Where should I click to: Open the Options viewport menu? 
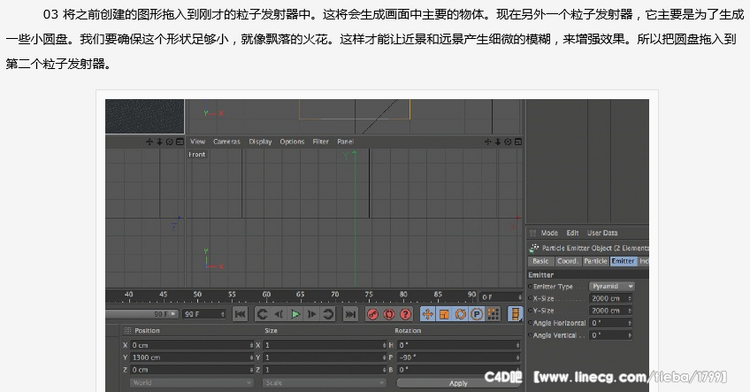(x=292, y=142)
